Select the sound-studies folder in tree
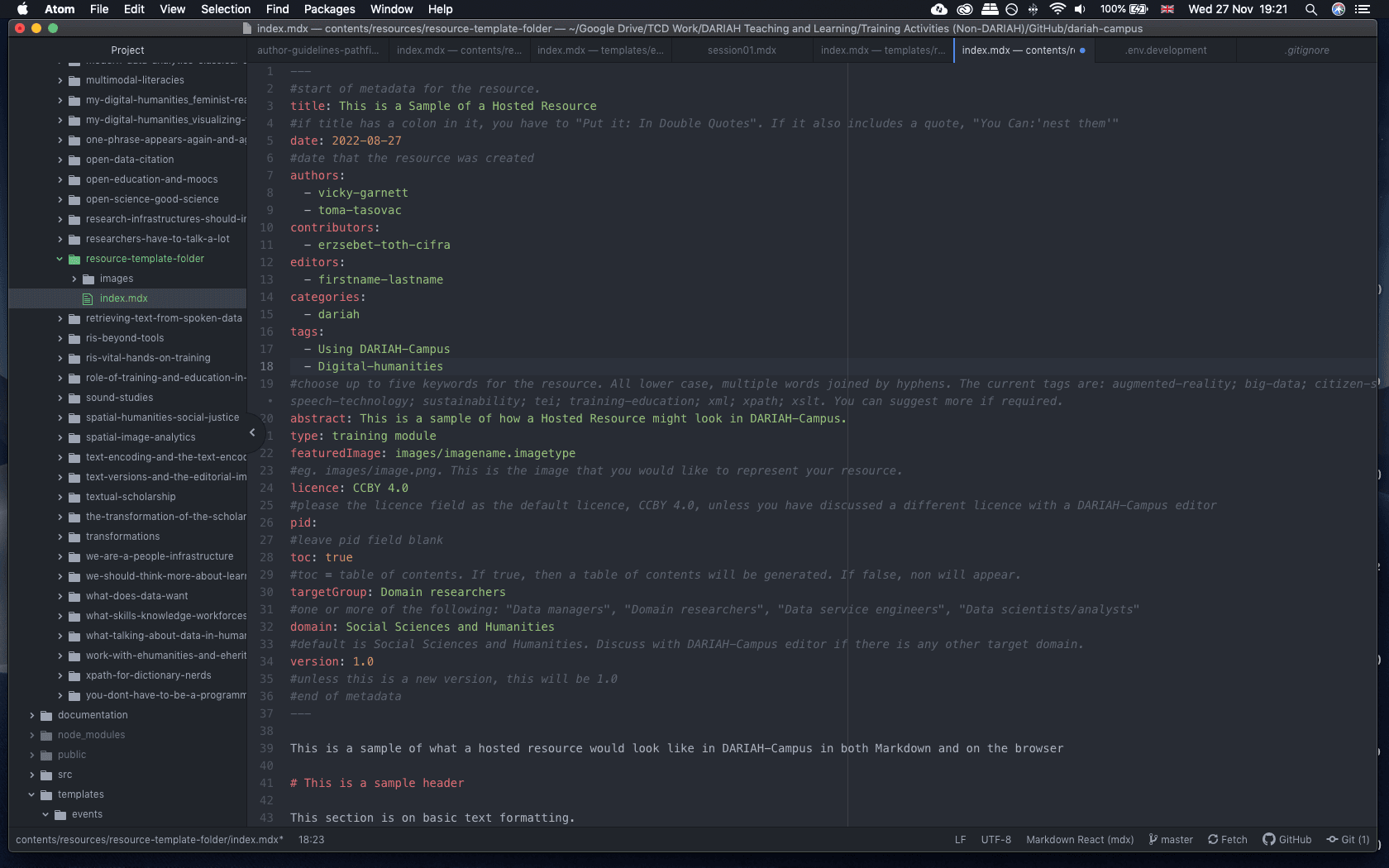Screen dimensions: 1389x868 [119, 398]
